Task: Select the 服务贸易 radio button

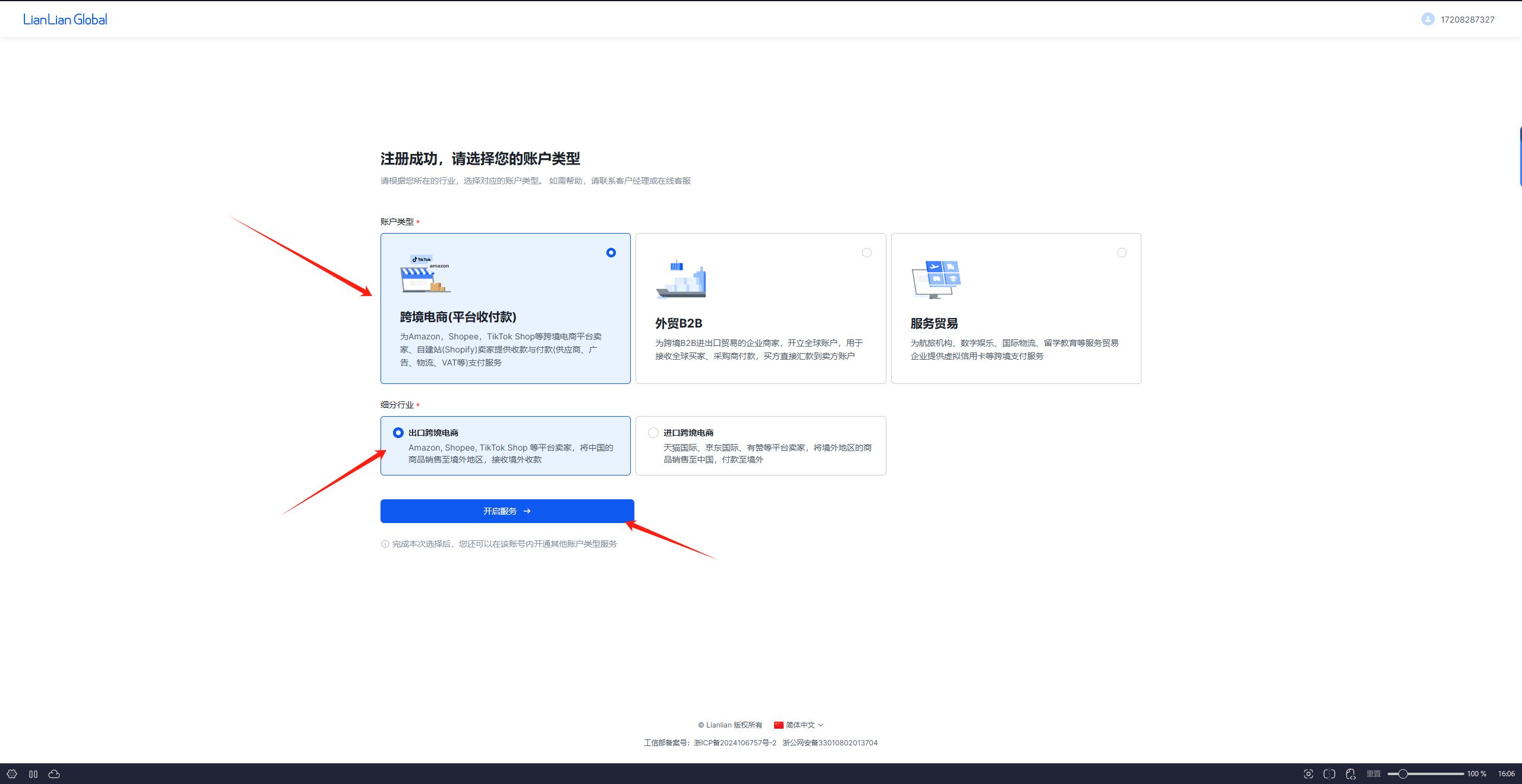Action: tap(1122, 253)
